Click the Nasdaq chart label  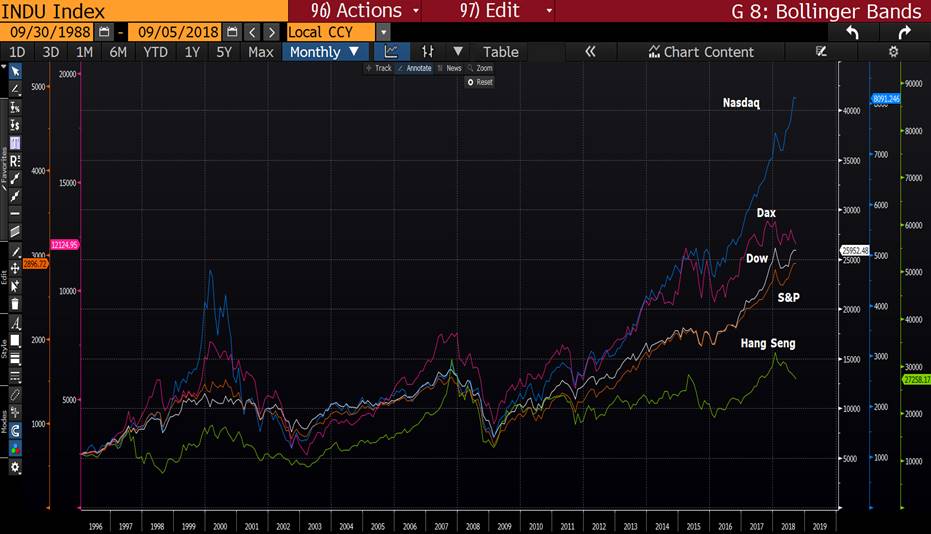point(741,103)
